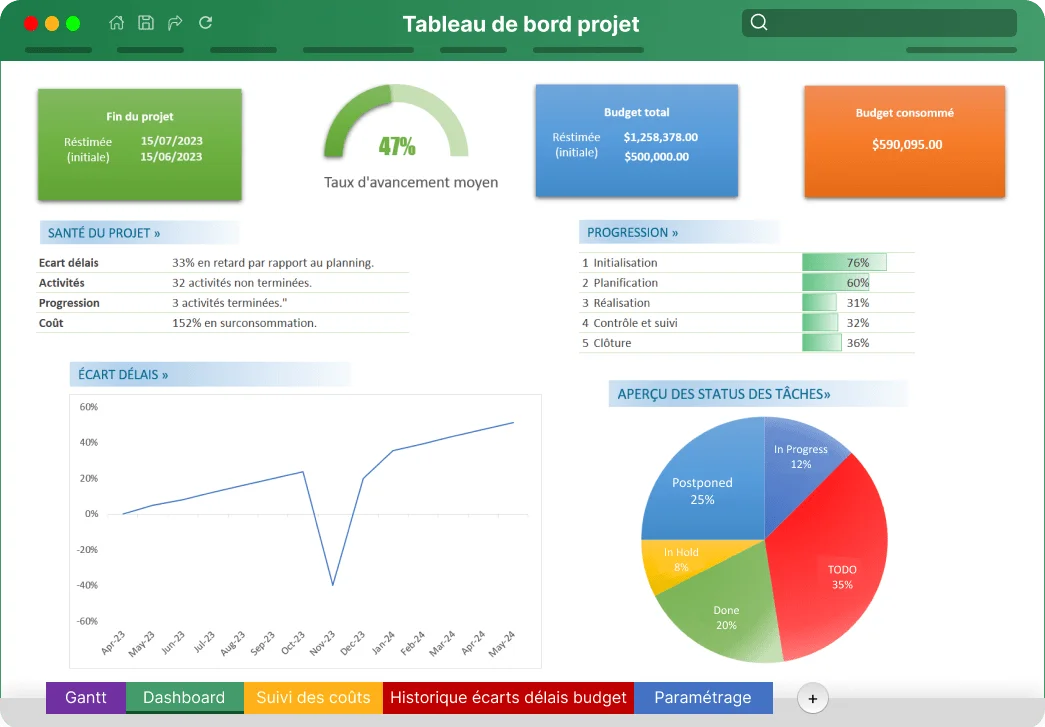Click the Fin du projet green card
This screenshot has width=1045, height=727.
(140, 145)
